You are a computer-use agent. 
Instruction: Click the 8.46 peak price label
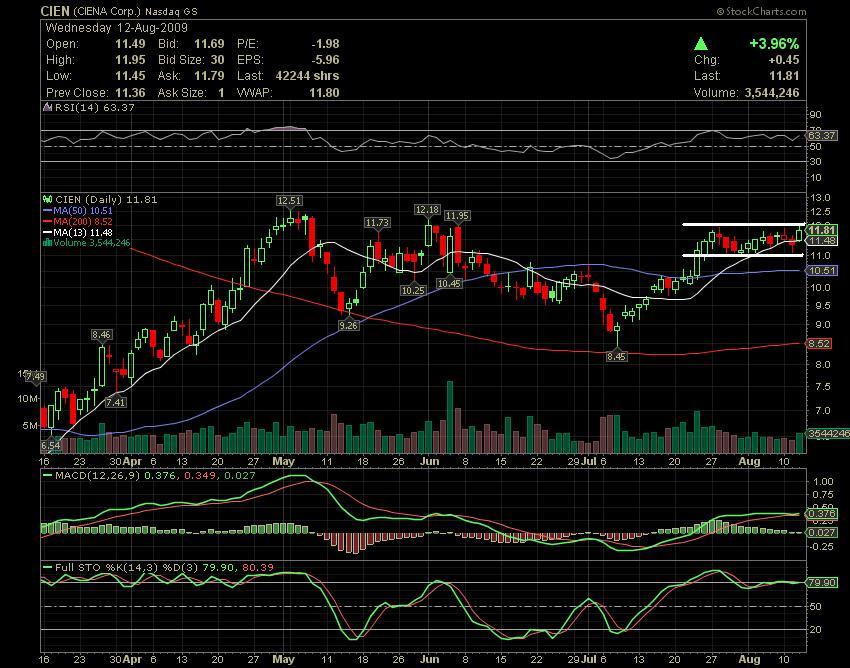click(x=102, y=335)
